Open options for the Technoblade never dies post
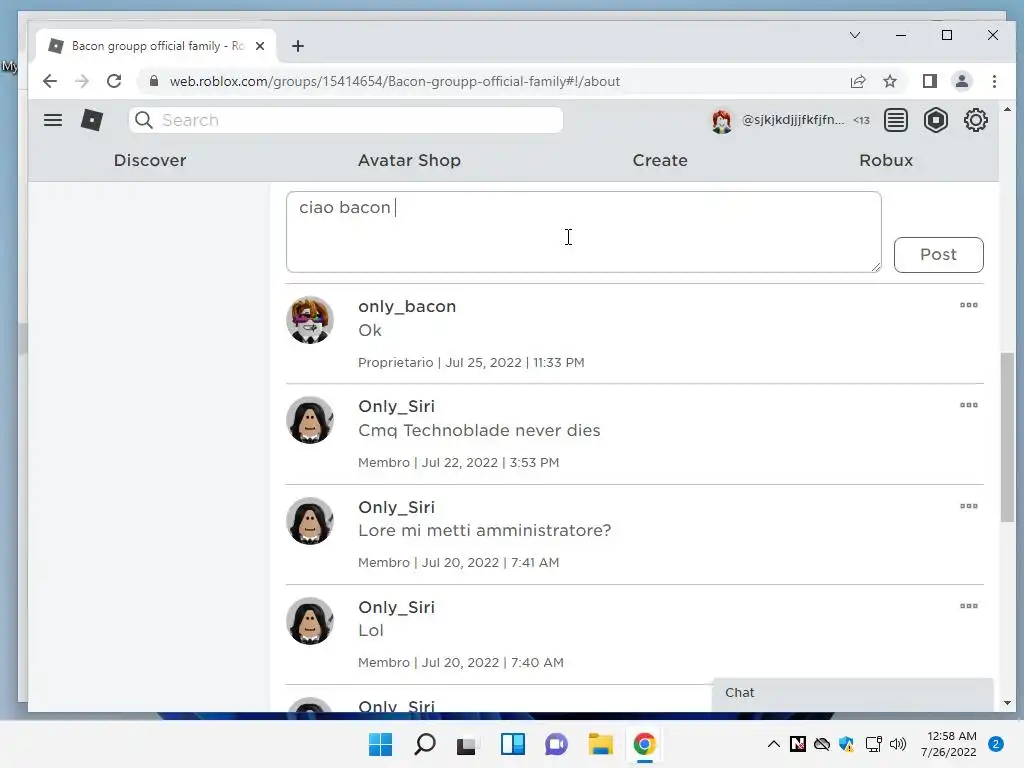 coord(968,405)
